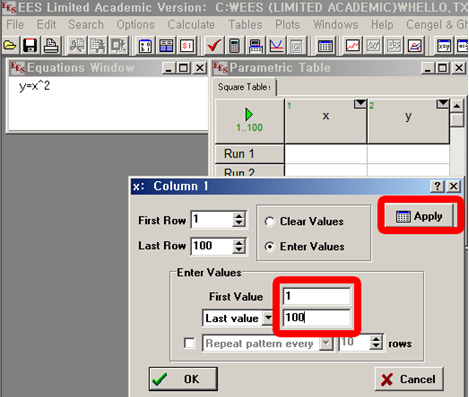Click the Property Plot icon
469x397 pixels.
(414, 45)
